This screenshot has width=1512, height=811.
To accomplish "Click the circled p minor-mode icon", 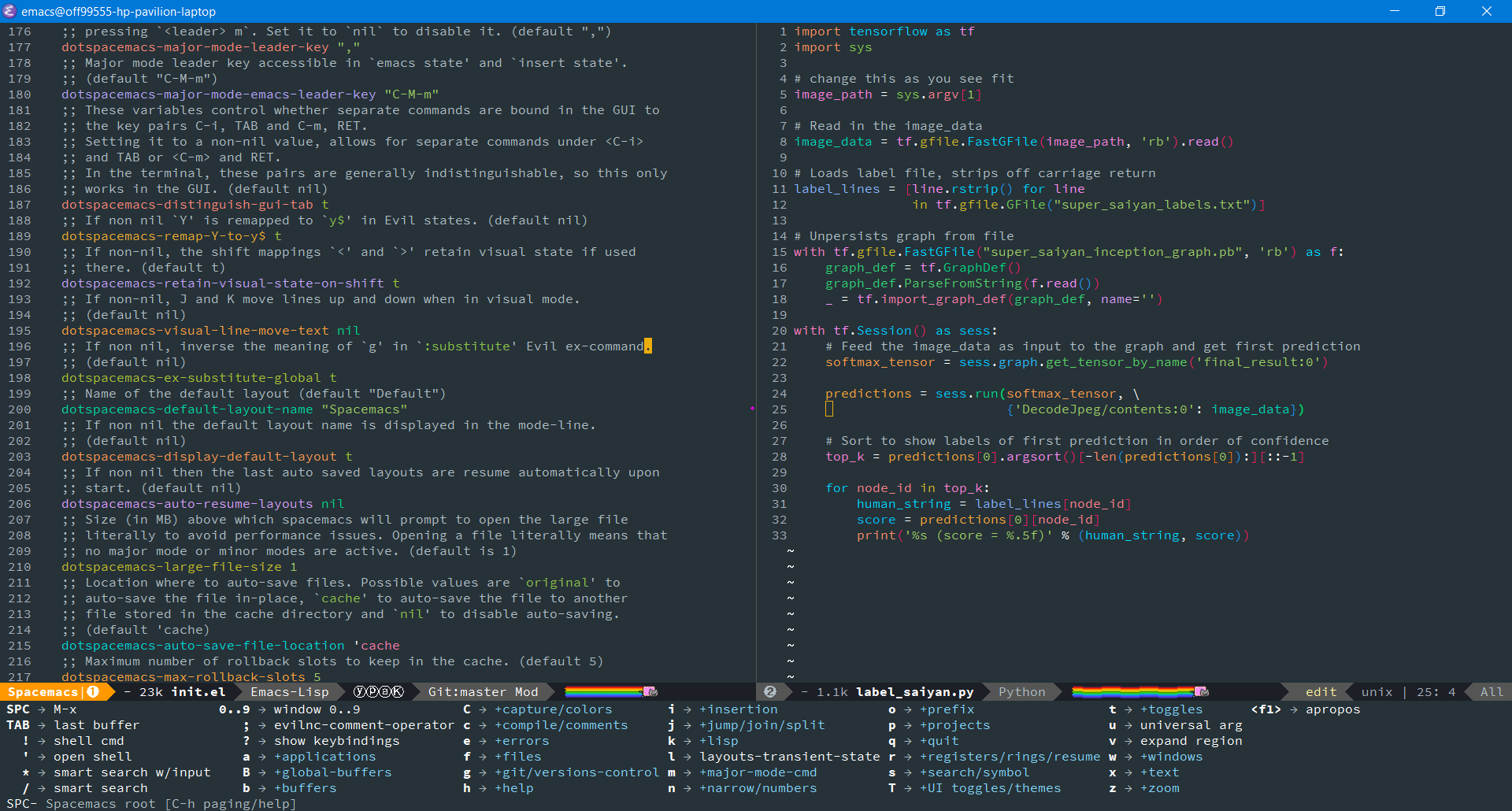I will (x=372, y=692).
